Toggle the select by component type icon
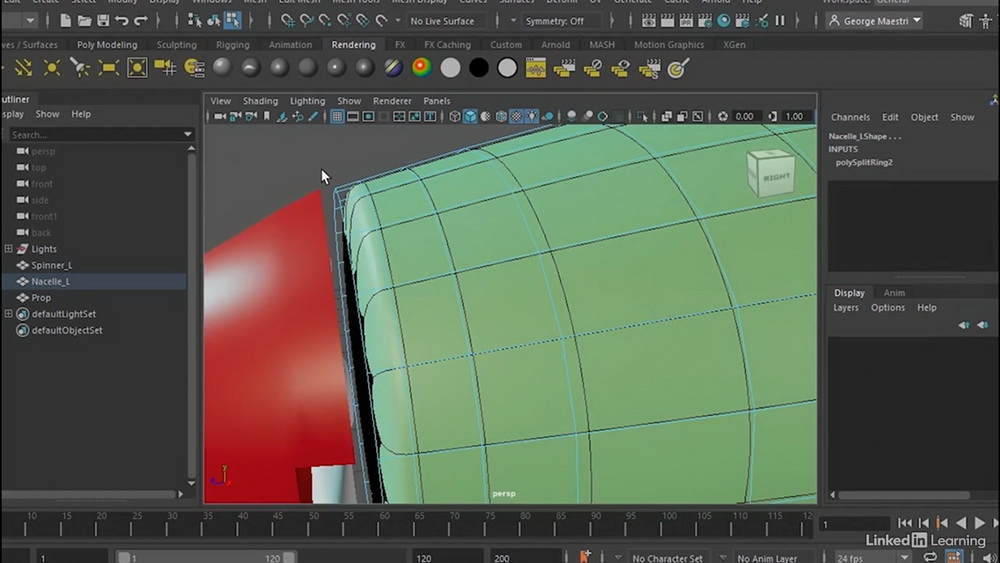The image size is (1000, 563). 232,21
